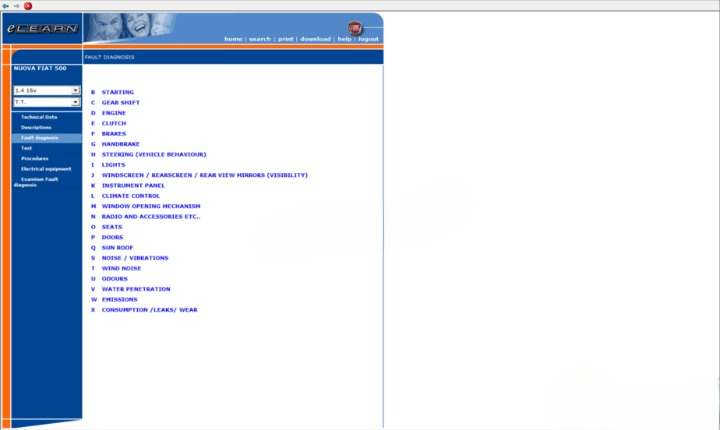Click the download link
Image resolution: width=720 pixels, height=430 pixels.
316,39
